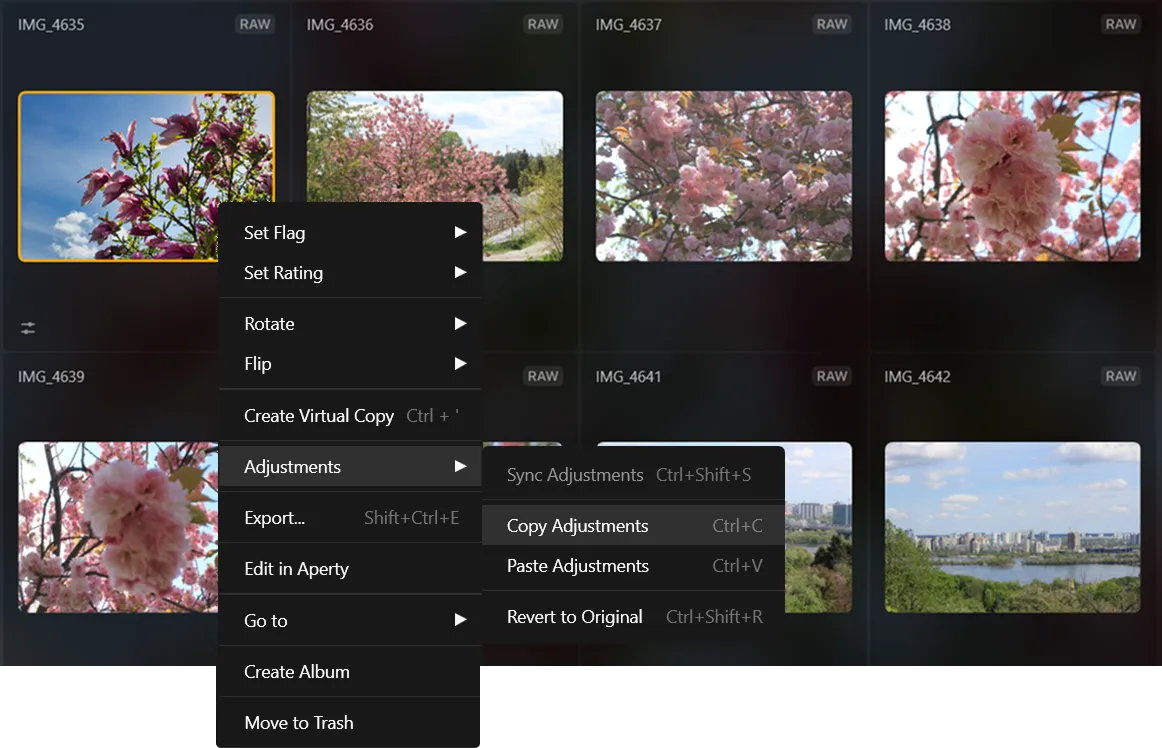Click the RAW badge on IMG_4636
The image size is (1162, 748).
pos(543,24)
